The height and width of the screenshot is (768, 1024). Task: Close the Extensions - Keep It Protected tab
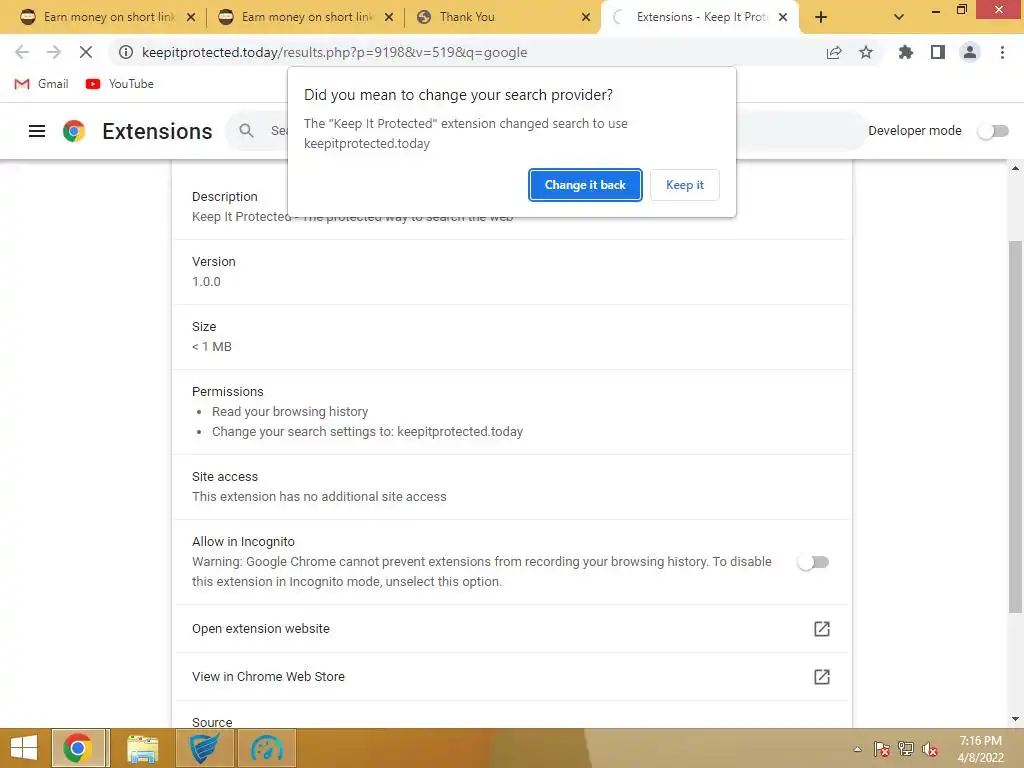[783, 17]
